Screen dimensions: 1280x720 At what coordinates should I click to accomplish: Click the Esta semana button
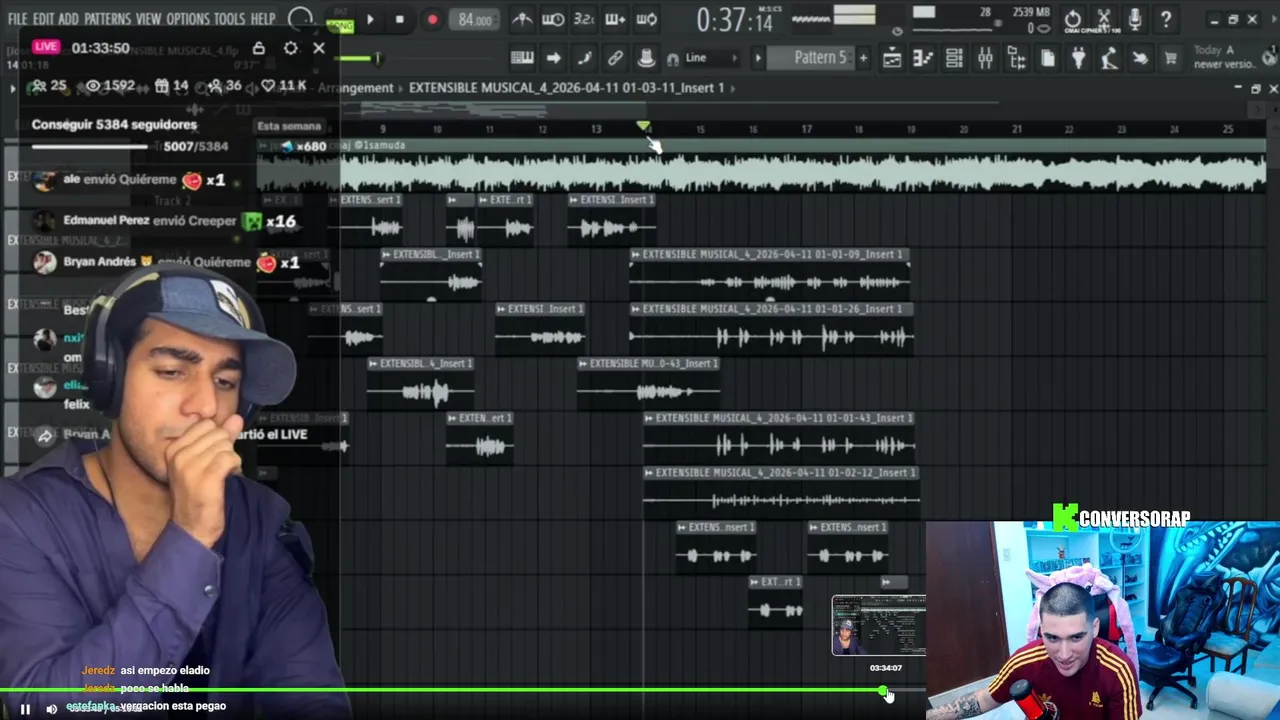coord(289,126)
